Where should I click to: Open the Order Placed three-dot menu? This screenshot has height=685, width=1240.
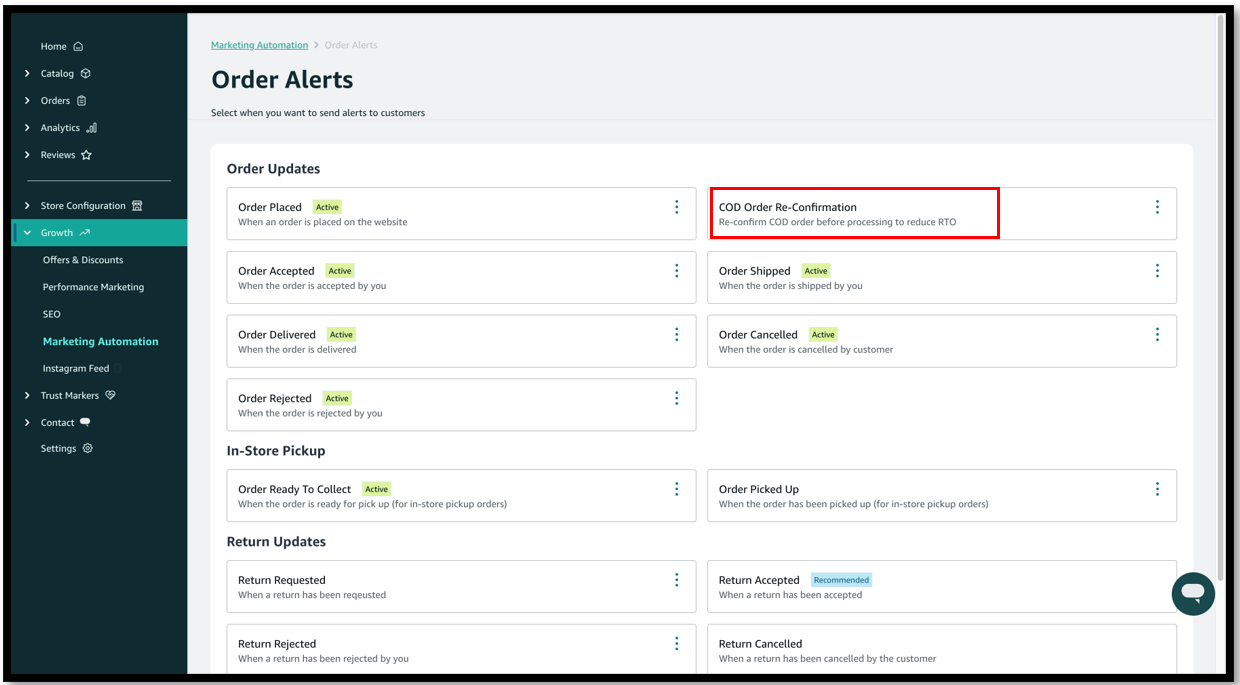coord(676,207)
